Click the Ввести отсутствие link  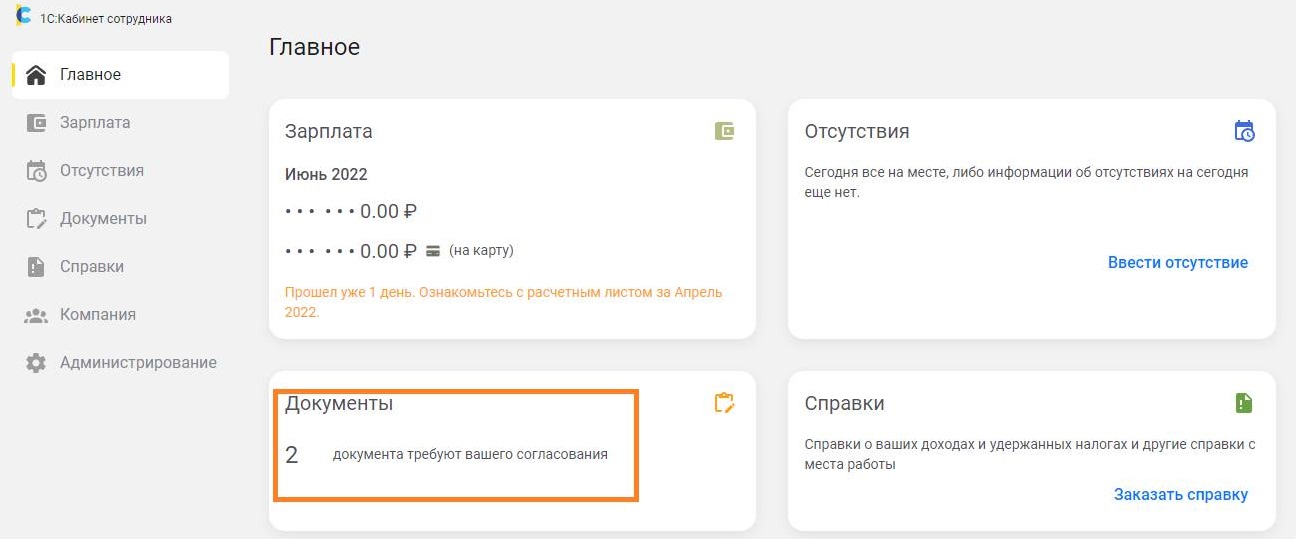tap(1178, 263)
